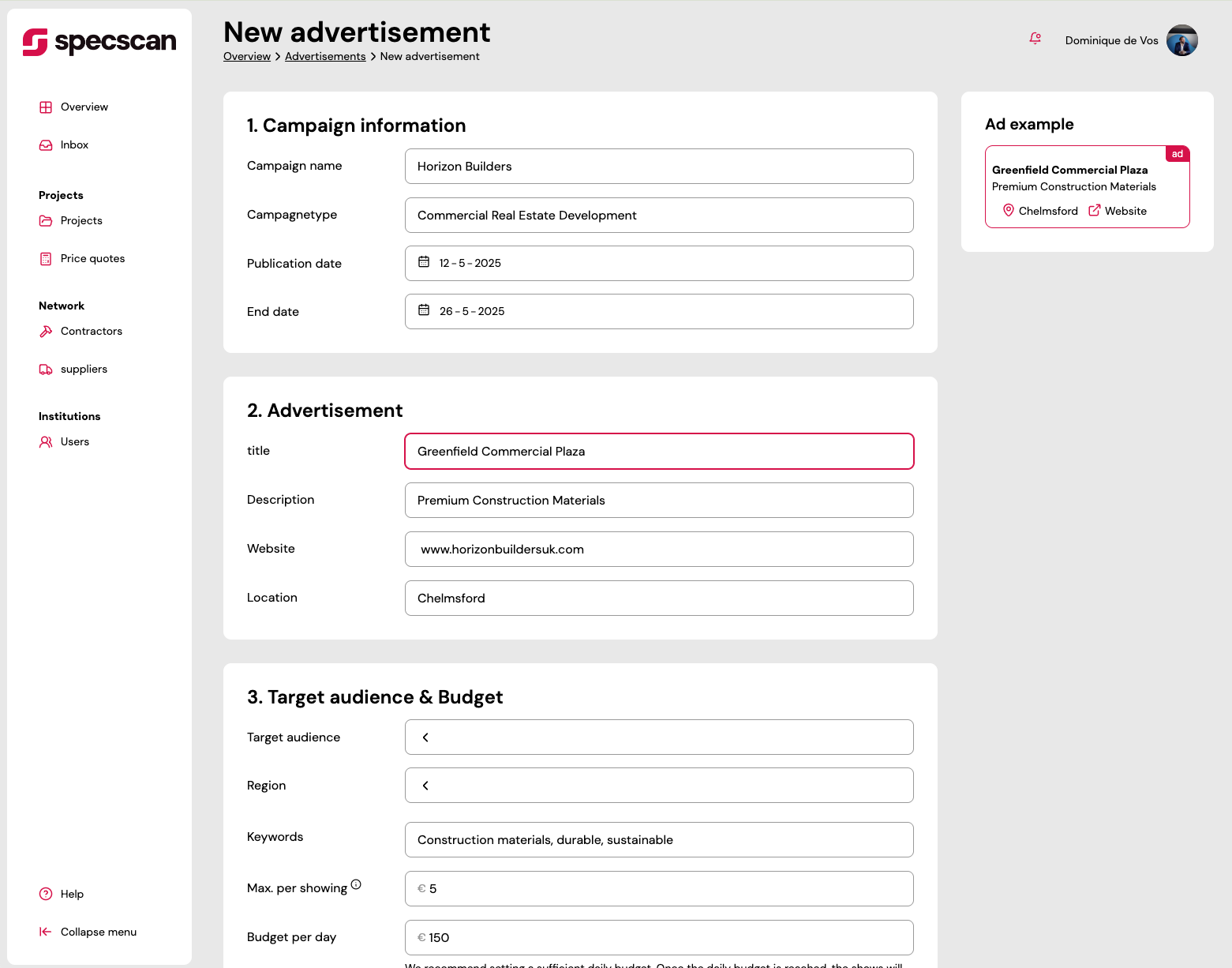Click 'Premium Construction Materials' in ad preview
This screenshot has width=1232, height=968.
click(1073, 186)
